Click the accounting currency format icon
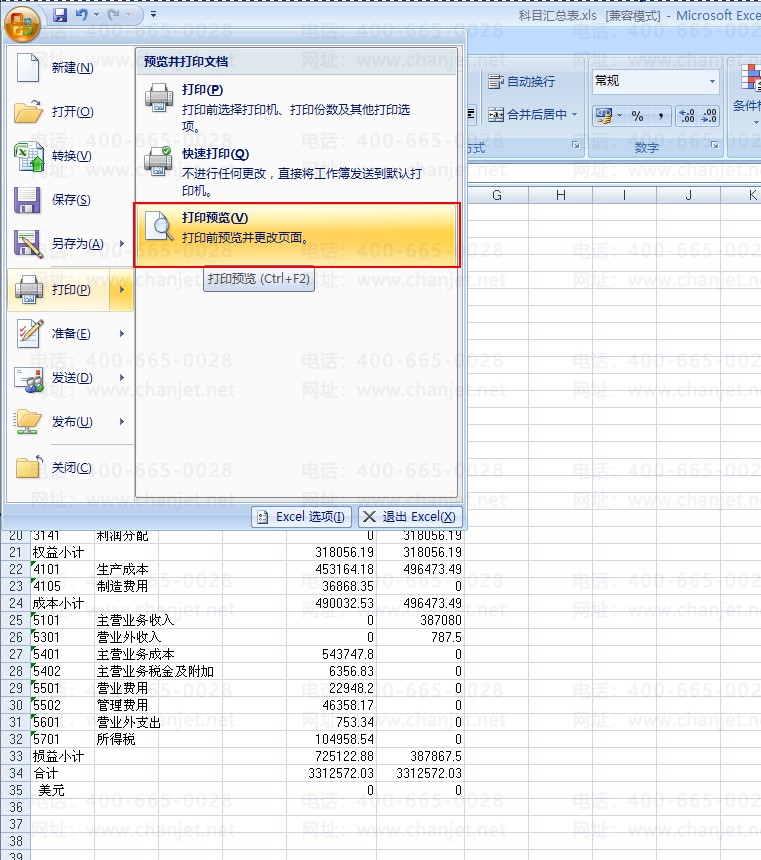The image size is (761, 860). [604, 116]
